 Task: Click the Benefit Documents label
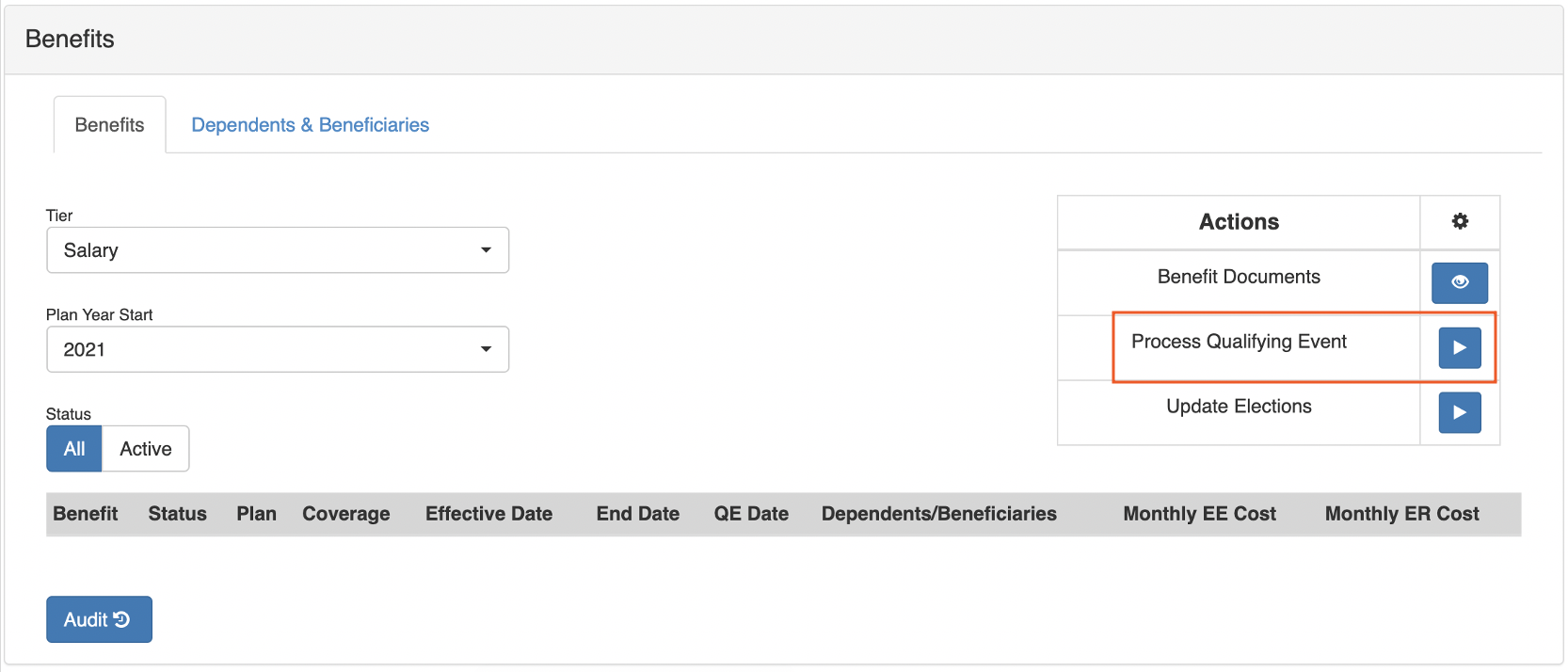click(1239, 277)
